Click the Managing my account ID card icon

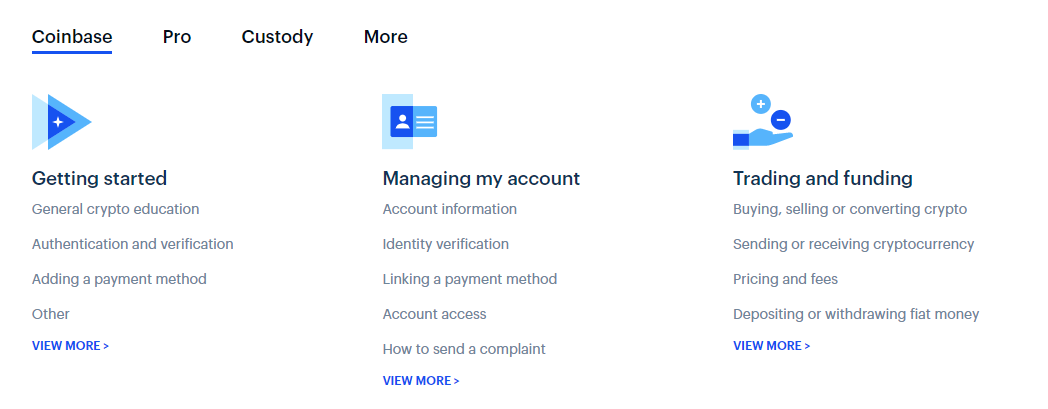[x=410, y=122]
